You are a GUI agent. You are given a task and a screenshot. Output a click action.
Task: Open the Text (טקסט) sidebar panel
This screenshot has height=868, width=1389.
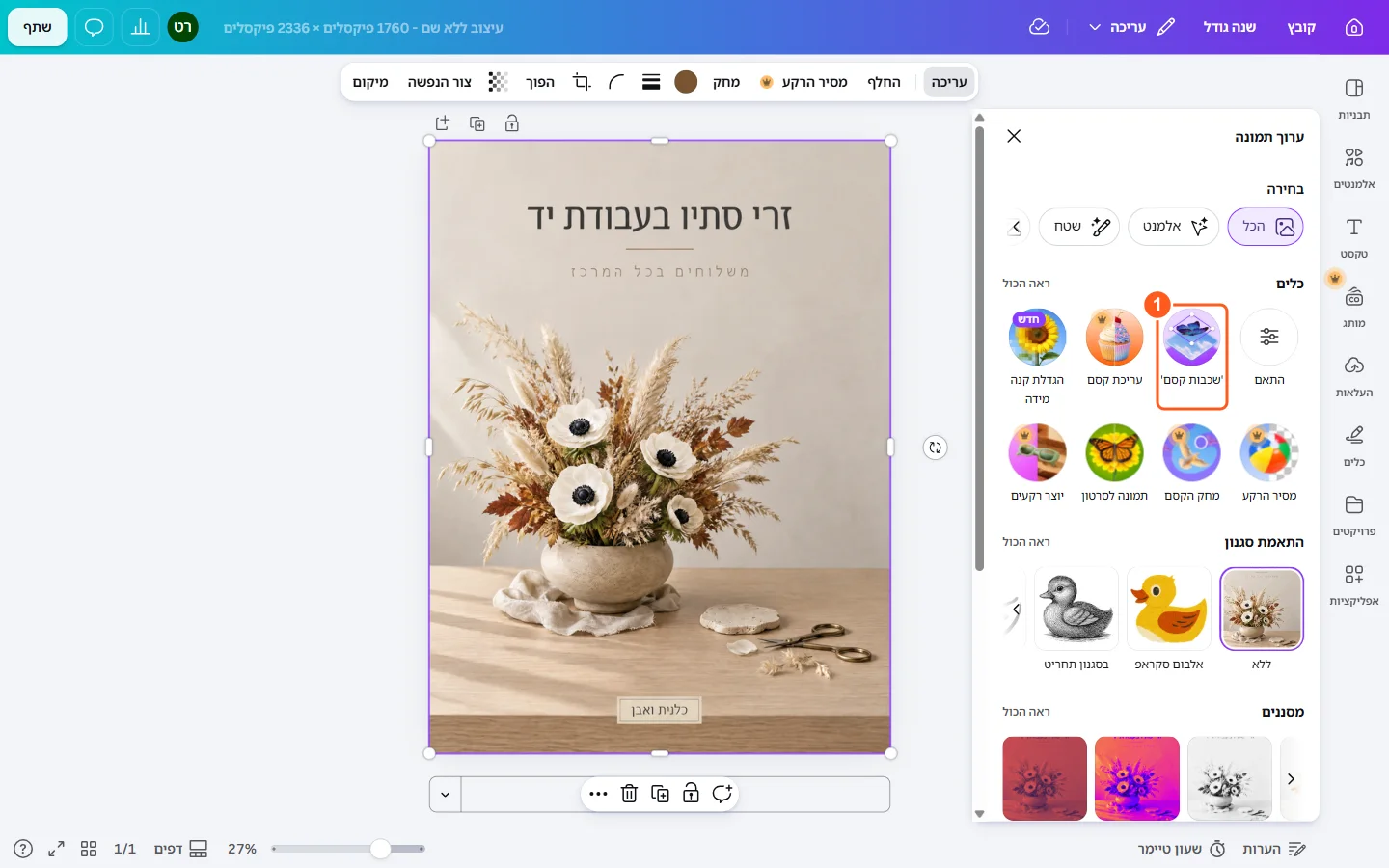pyautogui.click(x=1354, y=238)
